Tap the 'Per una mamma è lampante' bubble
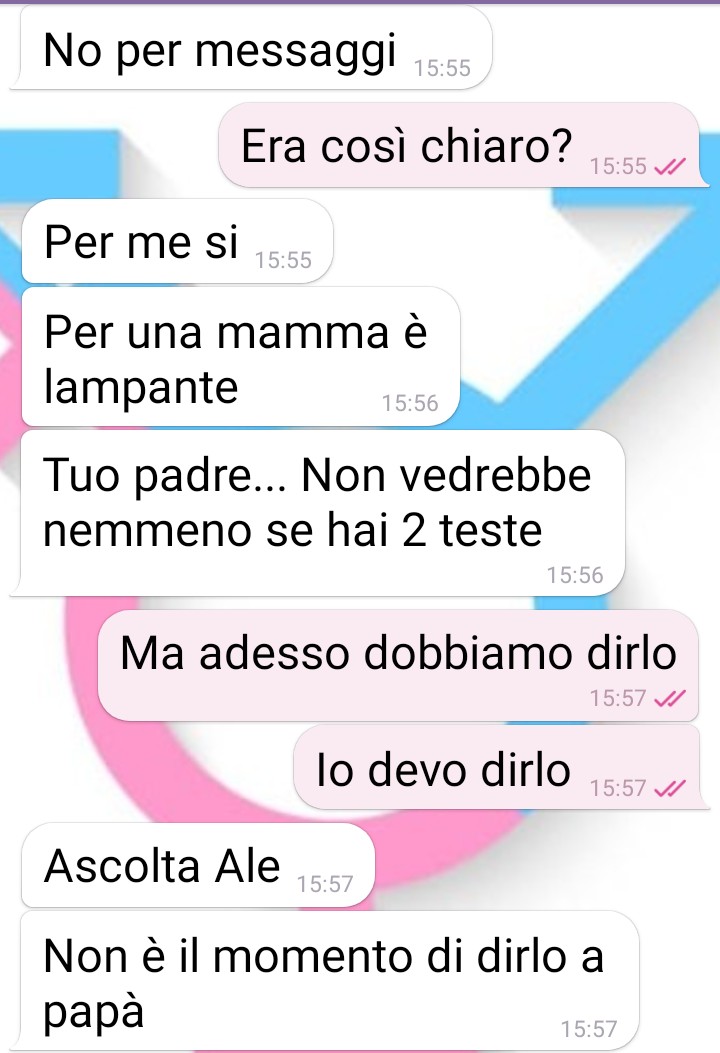The image size is (720, 1053). click(240, 357)
